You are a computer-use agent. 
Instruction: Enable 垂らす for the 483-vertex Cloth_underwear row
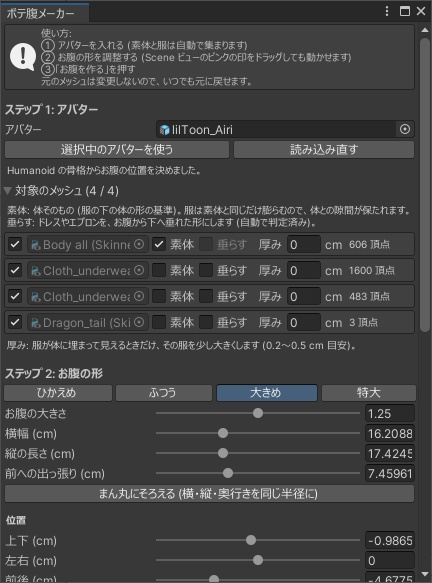coord(206,296)
